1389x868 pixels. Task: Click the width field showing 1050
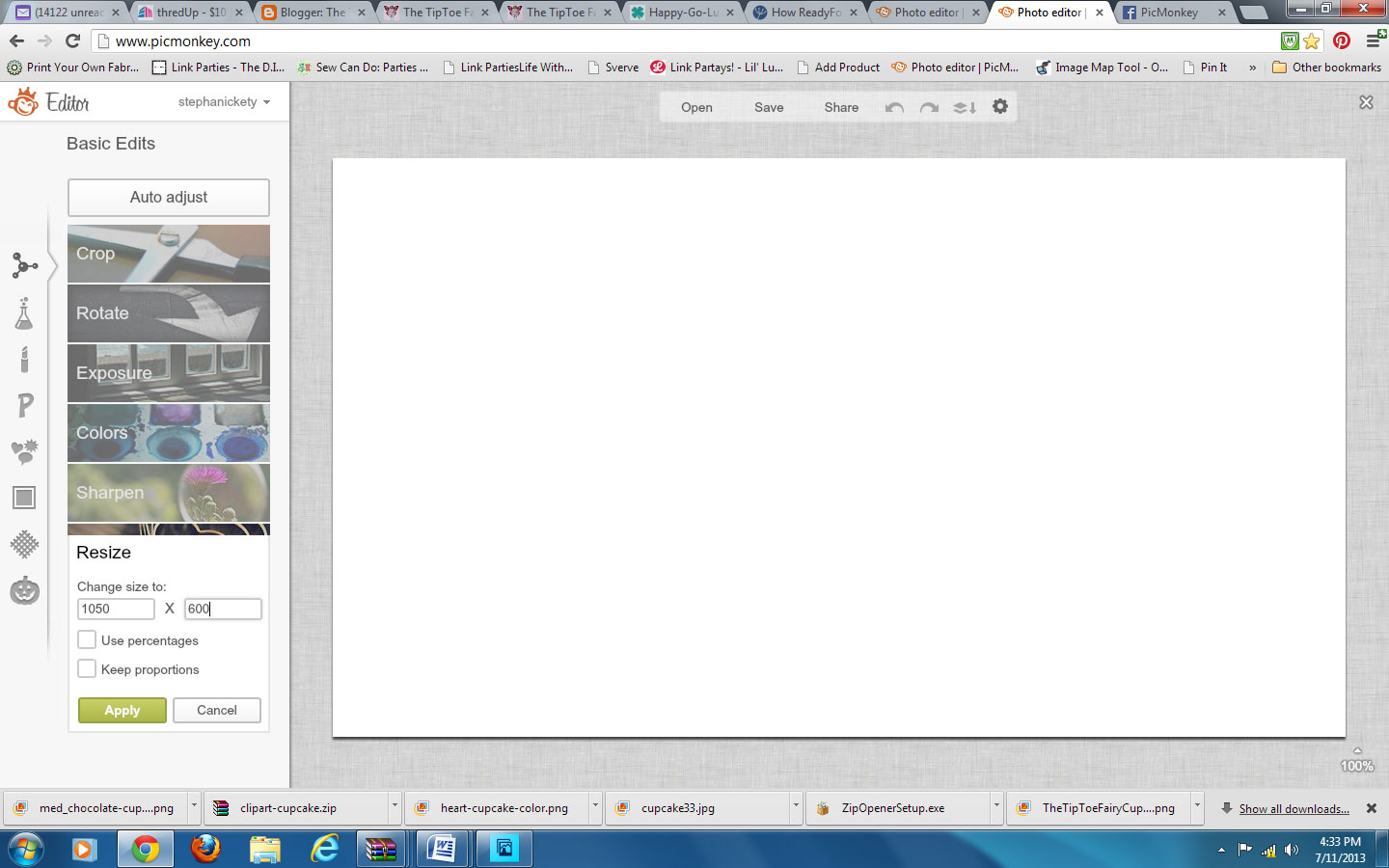(x=116, y=609)
